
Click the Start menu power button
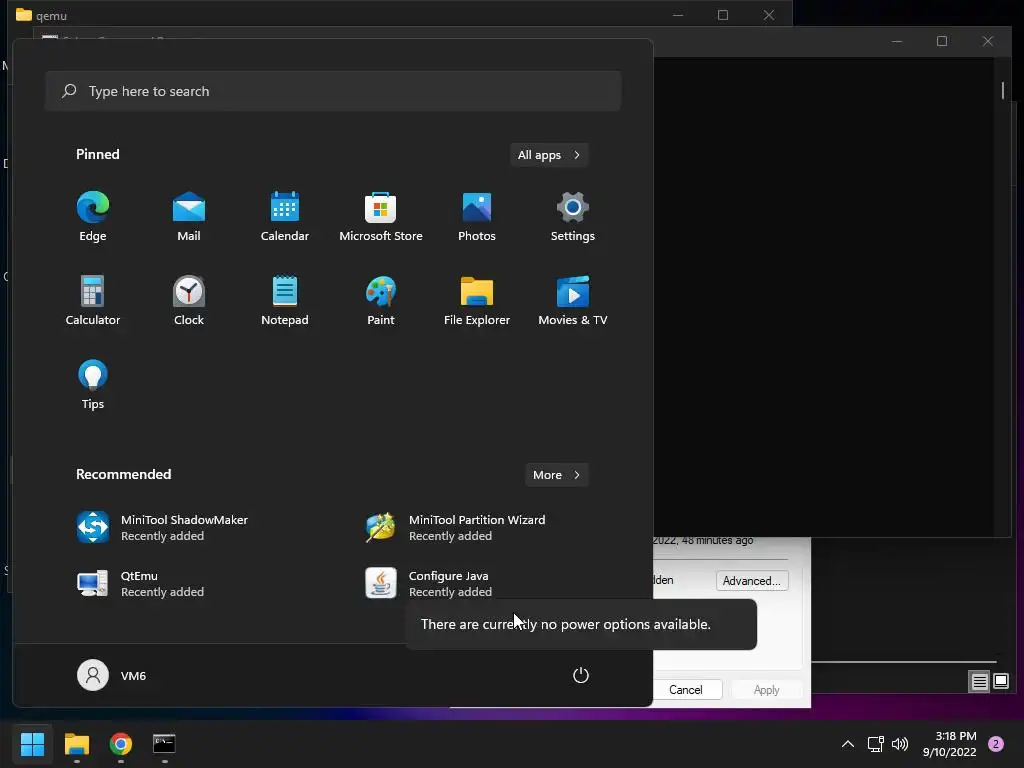click(581, 675)
